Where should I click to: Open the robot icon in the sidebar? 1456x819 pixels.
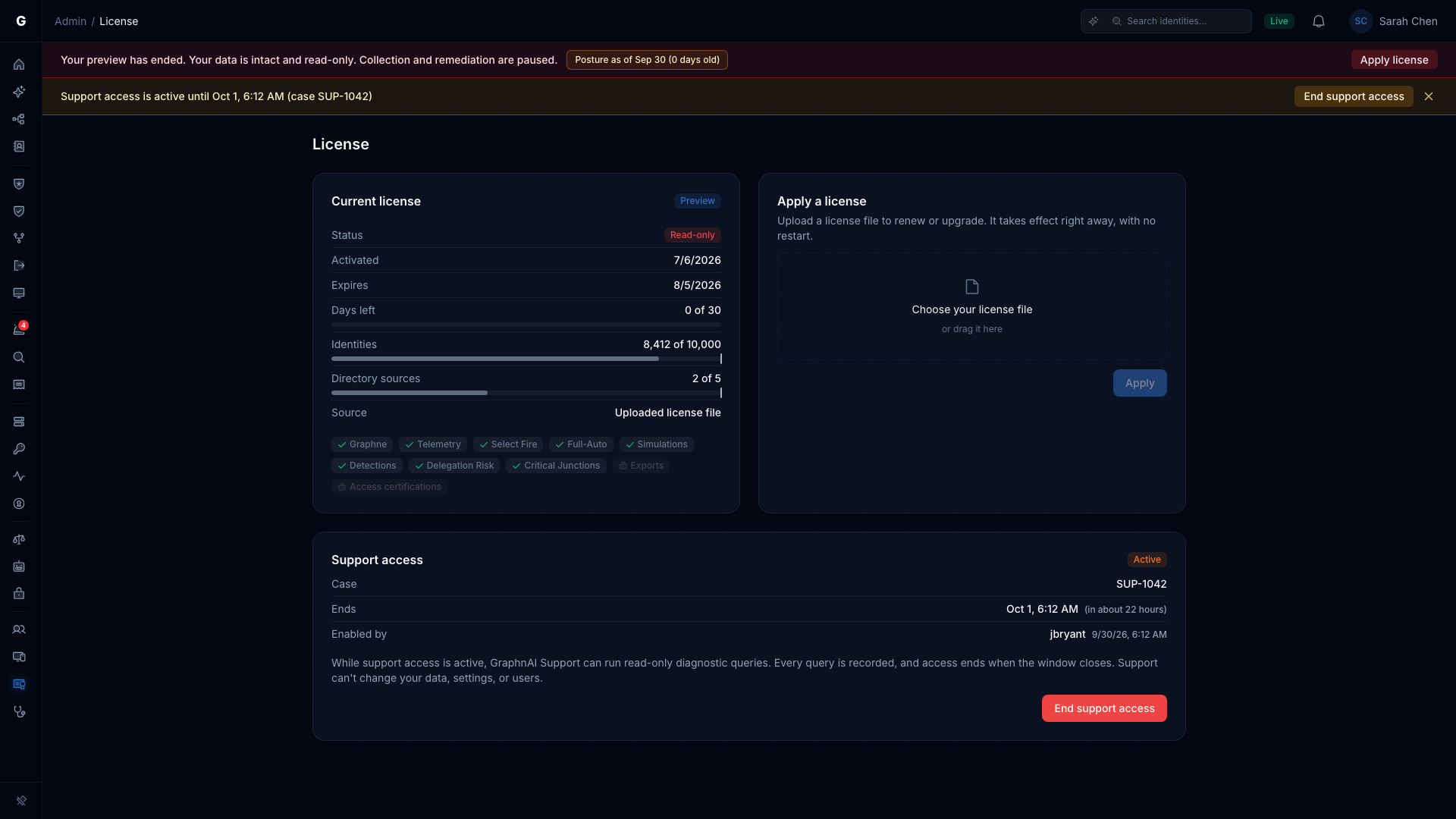pos(19,566)
